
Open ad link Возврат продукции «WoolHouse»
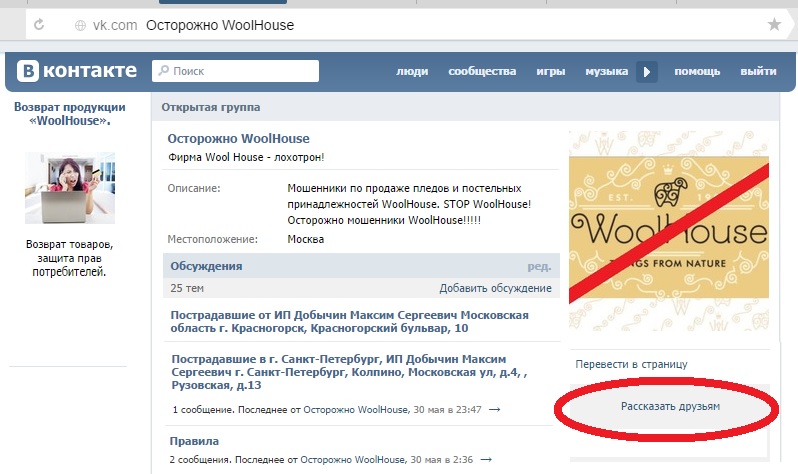click(70, 114)
